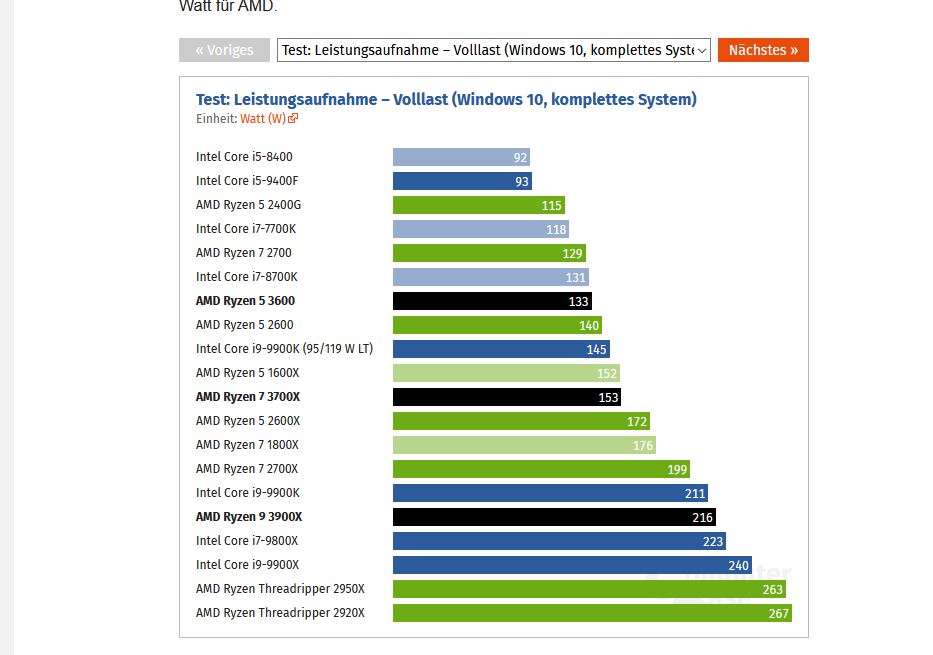Click the "Einheit:" label text
This screenshot has width=933, height=655.
[x=213, y=118]
